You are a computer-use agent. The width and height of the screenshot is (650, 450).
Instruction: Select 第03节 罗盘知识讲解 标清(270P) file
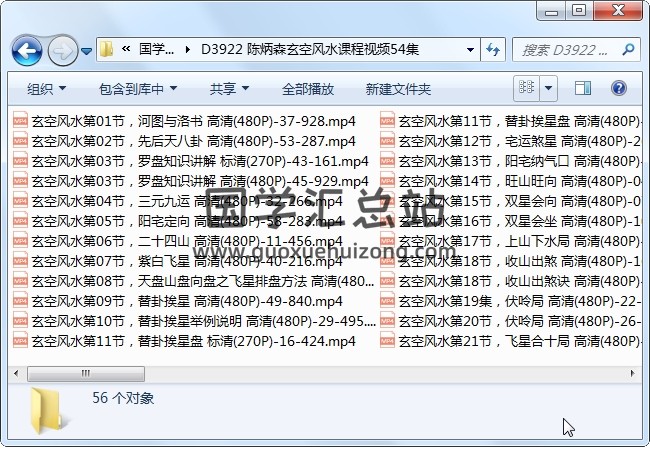(191, 161)
